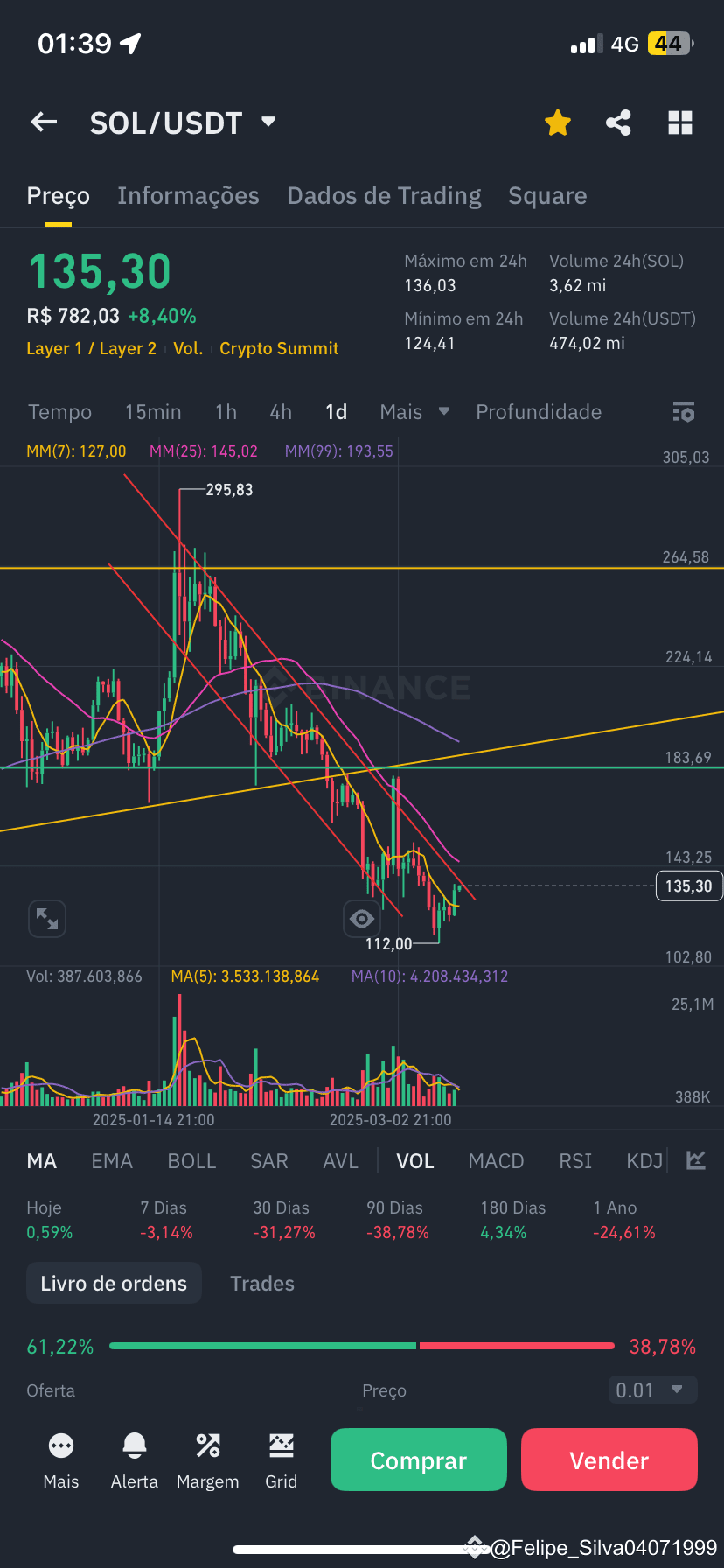Image resolution: width=724 pixels, height=1568 pixels.
Task: Open chart settings icon beside Profundidade
Action: [683, 412]
